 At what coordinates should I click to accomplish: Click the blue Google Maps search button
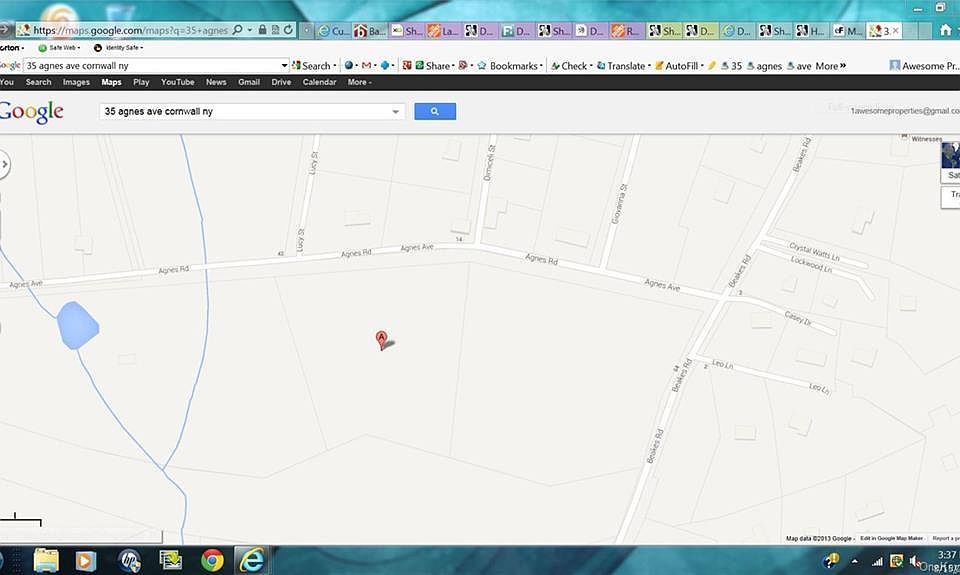[x=434, y=112]
